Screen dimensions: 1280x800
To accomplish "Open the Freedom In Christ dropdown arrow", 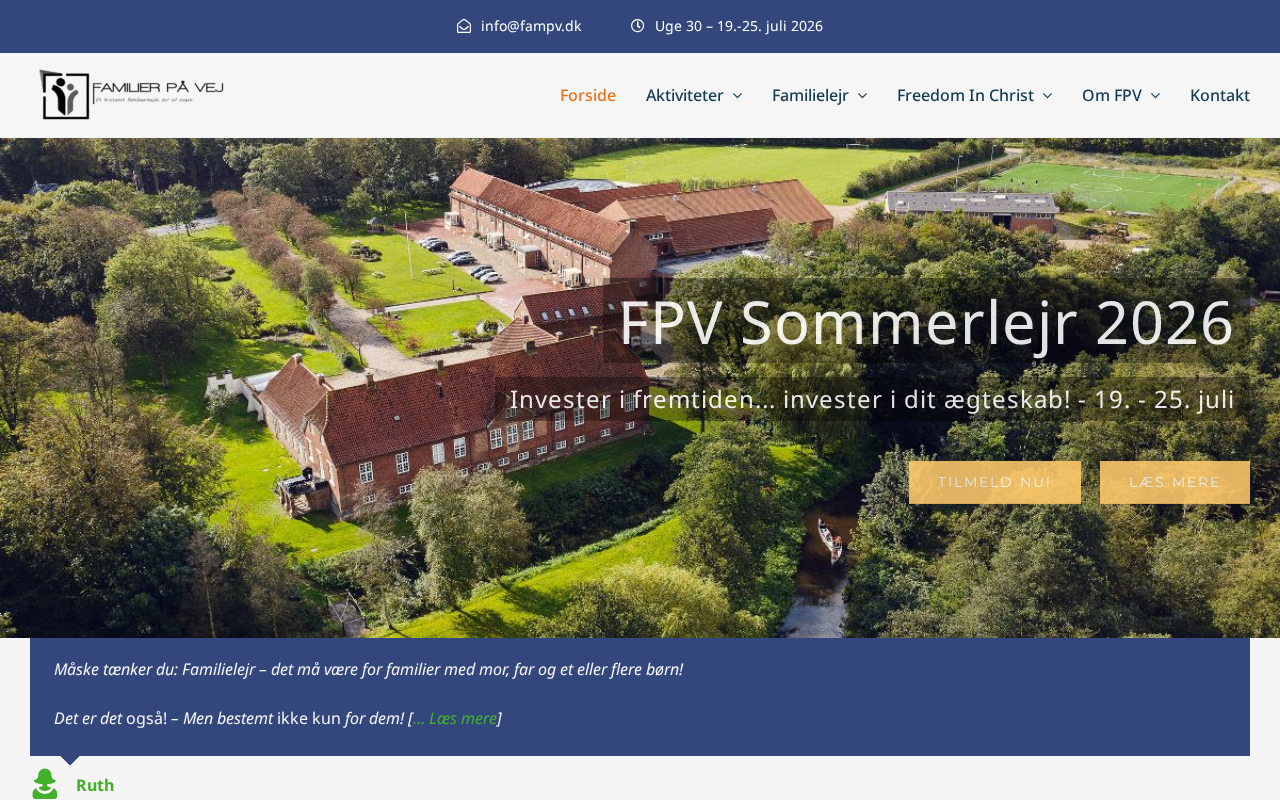I will tap(1047, 95).
